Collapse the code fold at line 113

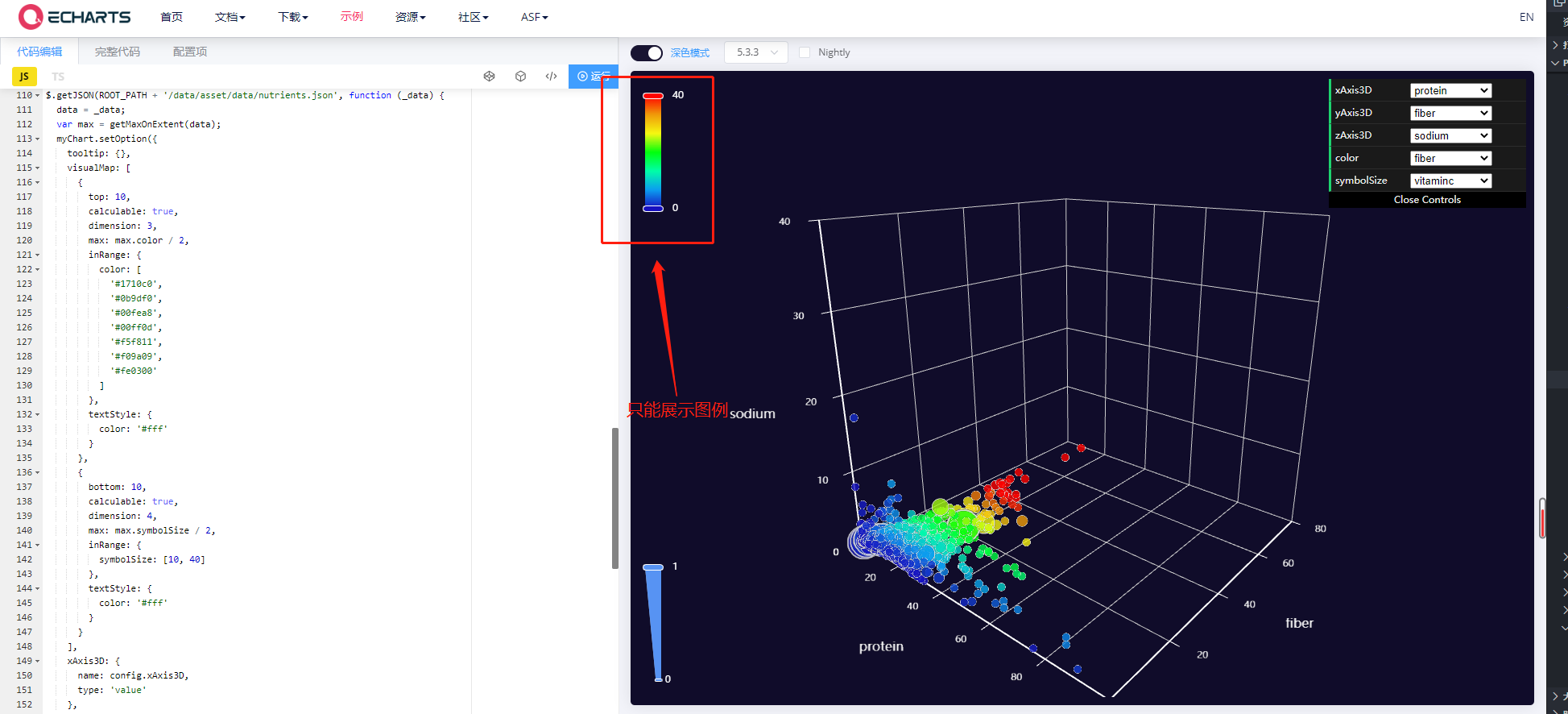pos(38,139)
